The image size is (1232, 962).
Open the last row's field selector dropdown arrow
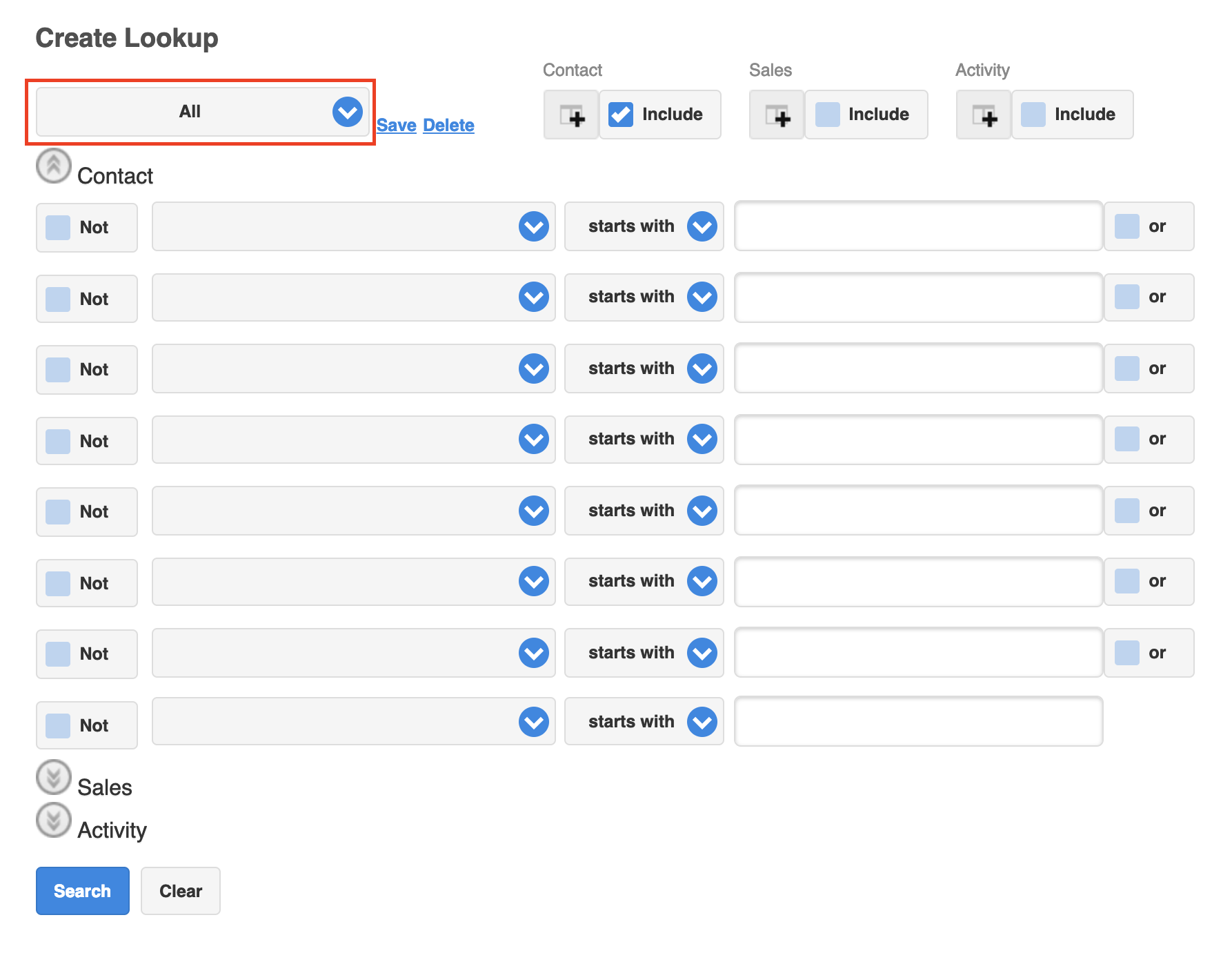534,722
